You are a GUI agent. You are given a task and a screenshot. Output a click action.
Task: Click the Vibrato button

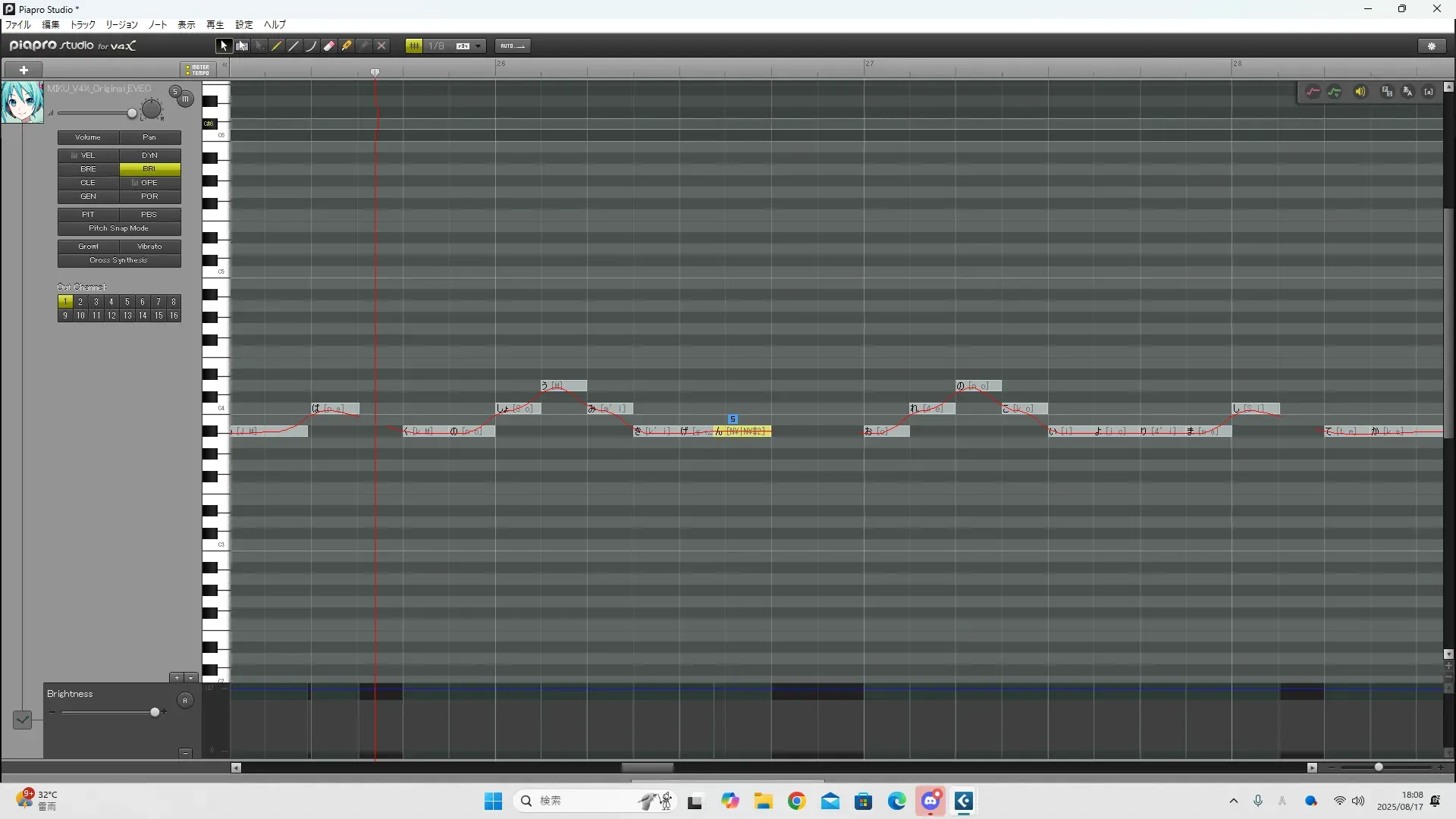(149, 246)
